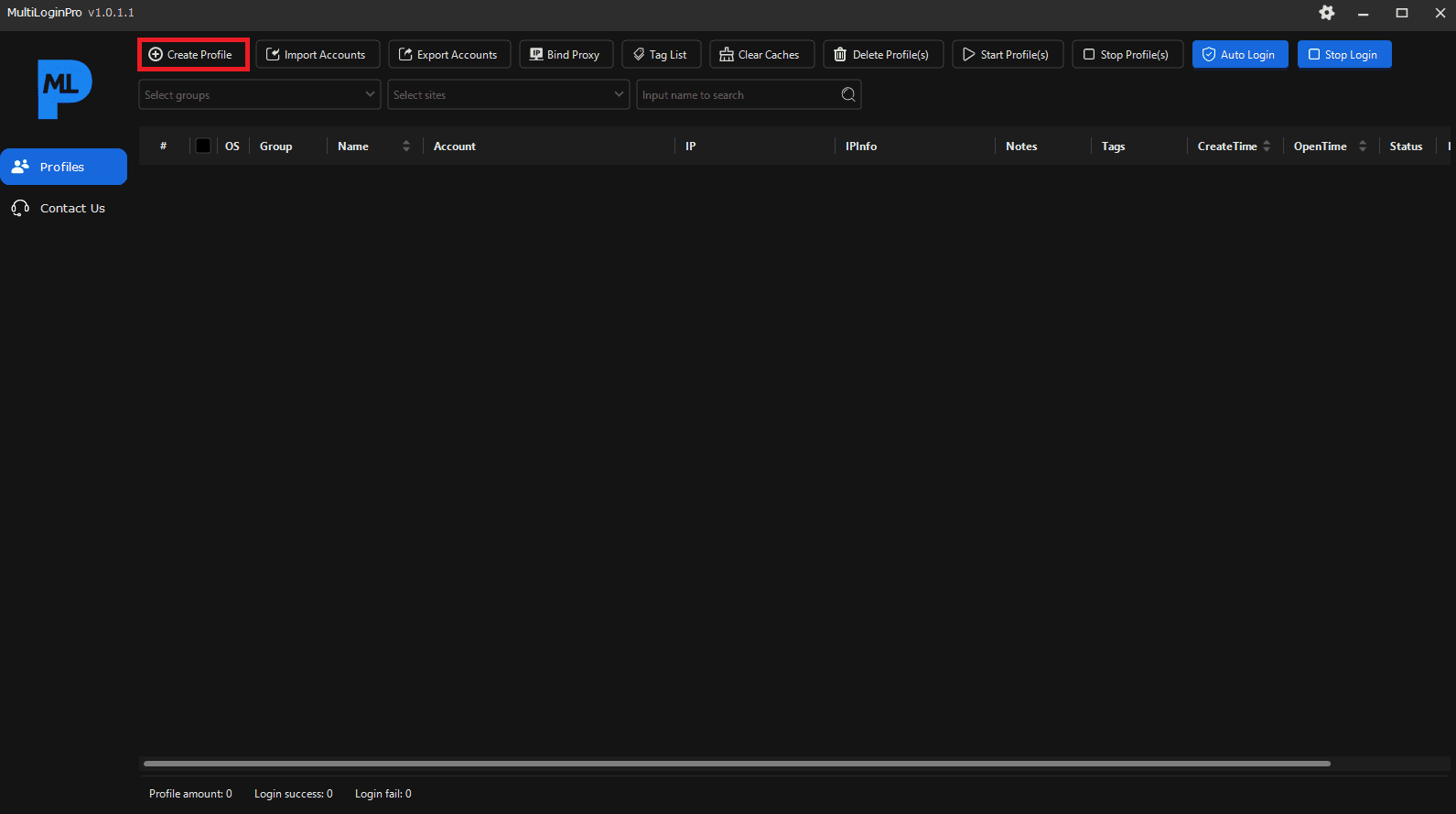Open the Bind Proxy dialog
The height and width of the screenshot is (814, 1456).
(x=566, y=54)
